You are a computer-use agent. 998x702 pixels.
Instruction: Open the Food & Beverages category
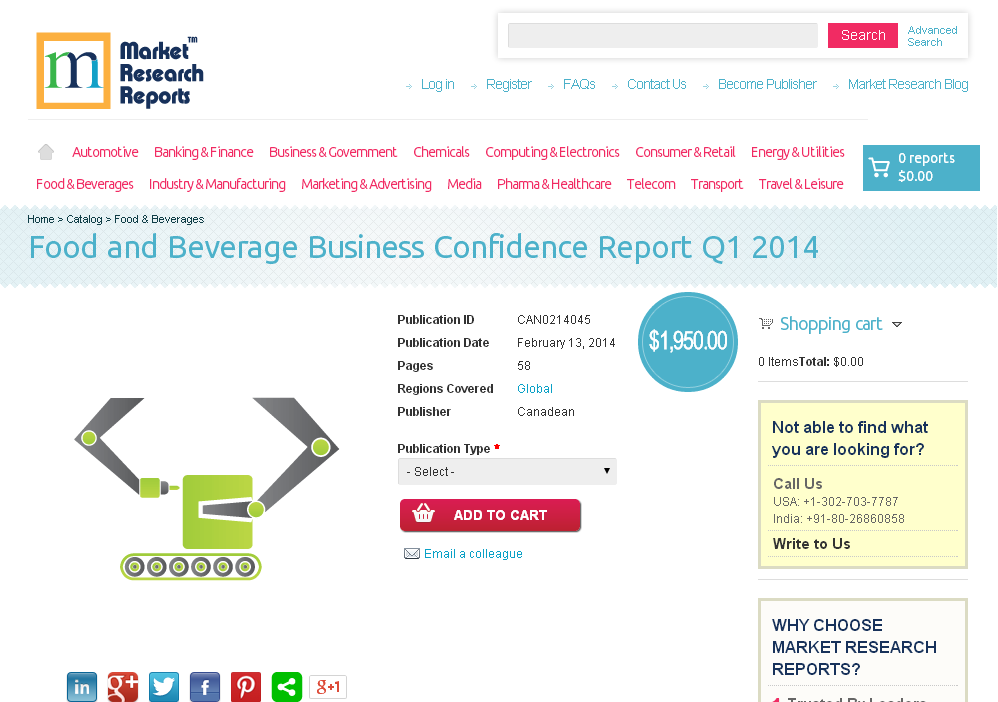84,184
